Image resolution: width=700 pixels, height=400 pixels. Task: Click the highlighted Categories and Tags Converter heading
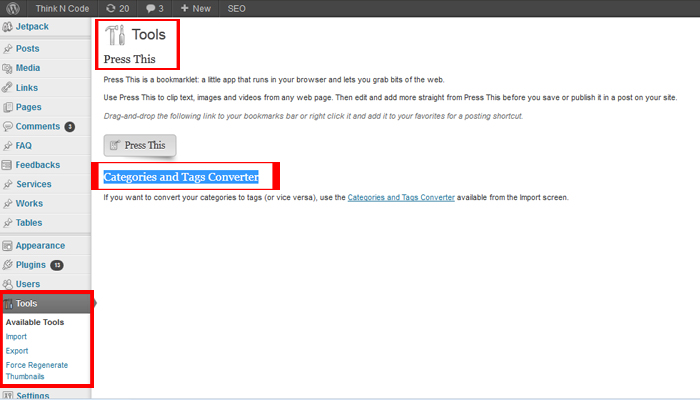pyautogui.click(x=181, y=177)
